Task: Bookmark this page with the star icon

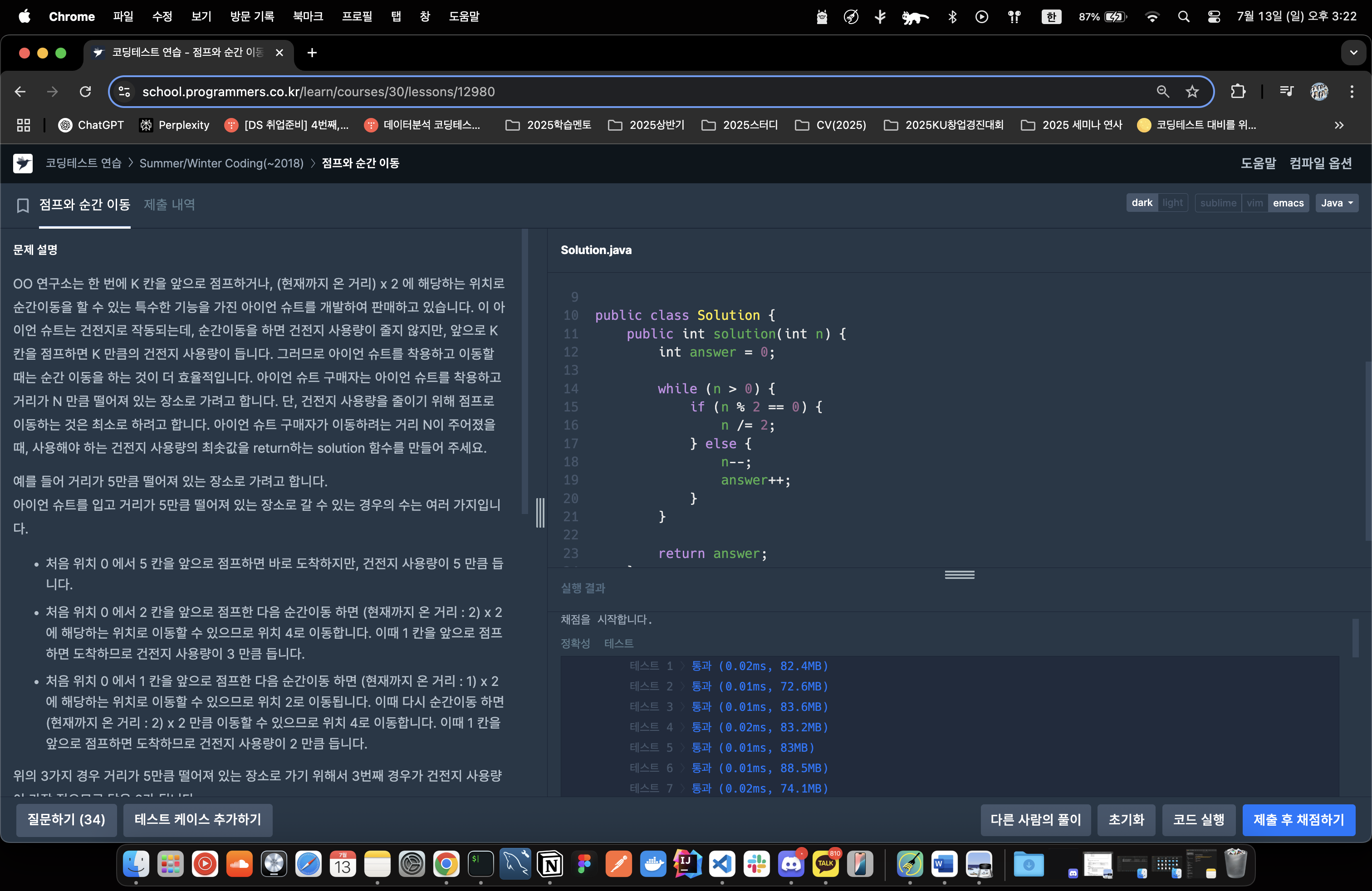Action: coord(1192,92)
